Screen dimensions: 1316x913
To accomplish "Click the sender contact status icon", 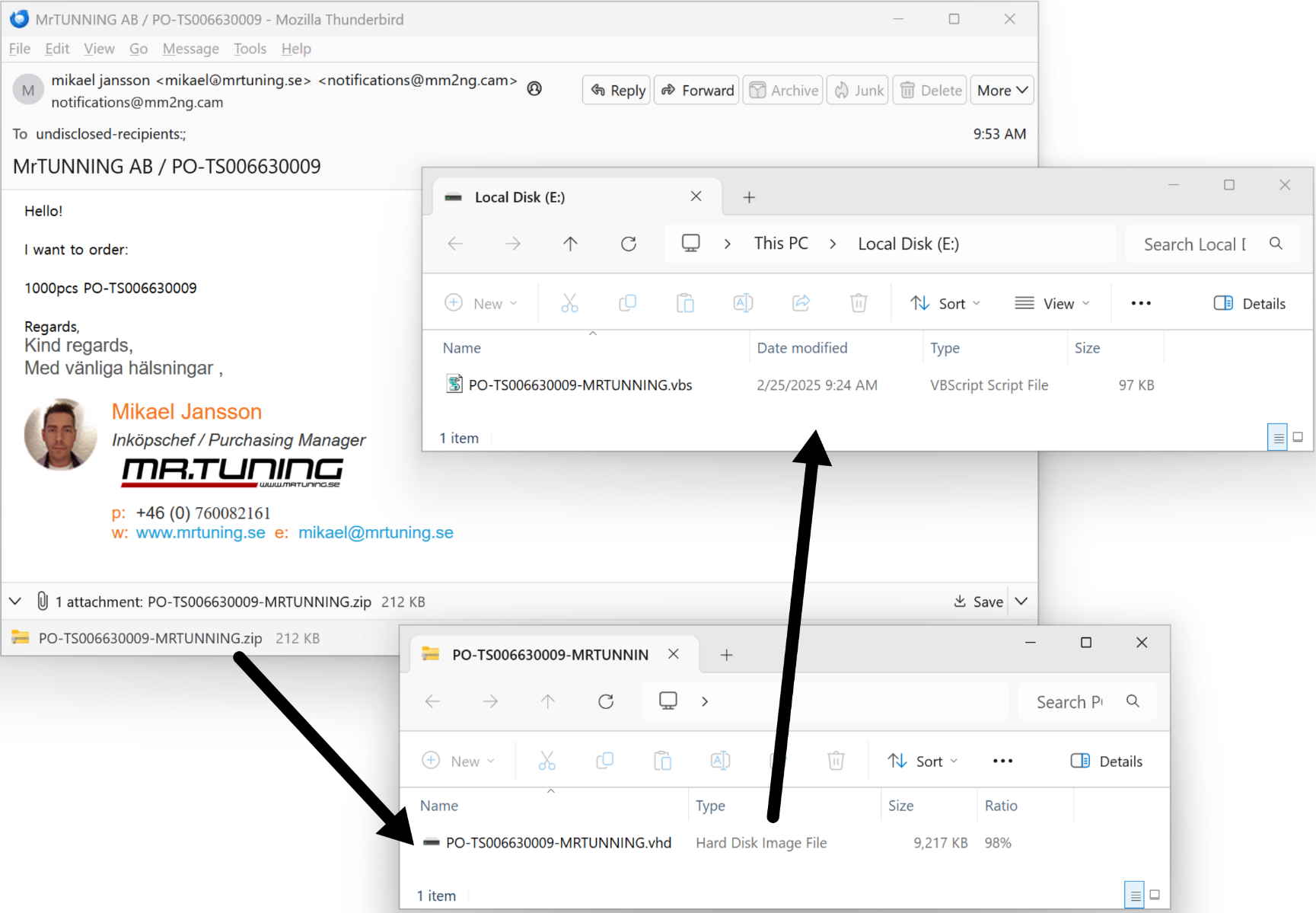I will pyautogui.click(x=535, y=88).
